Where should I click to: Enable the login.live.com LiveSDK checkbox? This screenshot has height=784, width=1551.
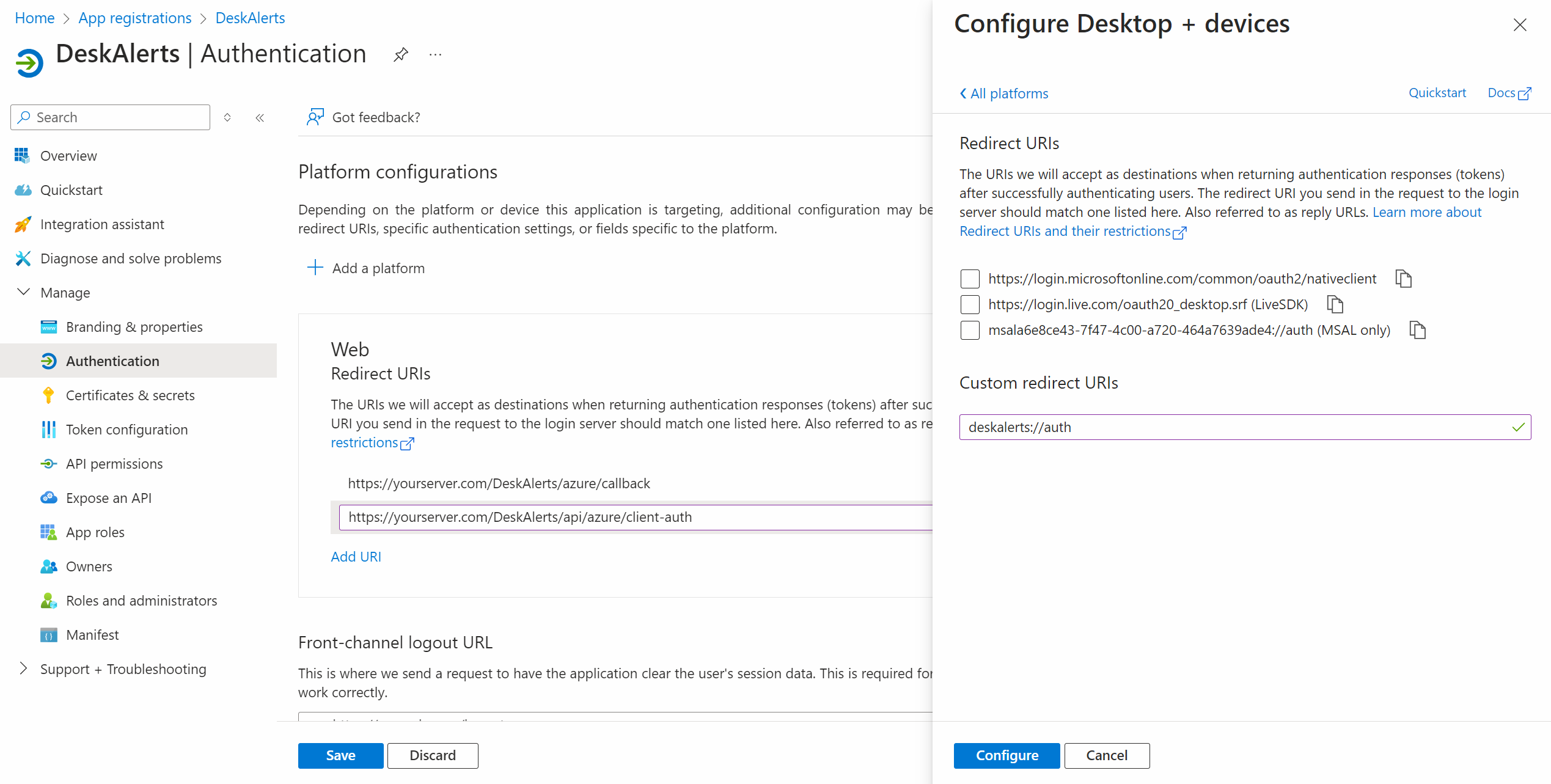pos(969,304)
